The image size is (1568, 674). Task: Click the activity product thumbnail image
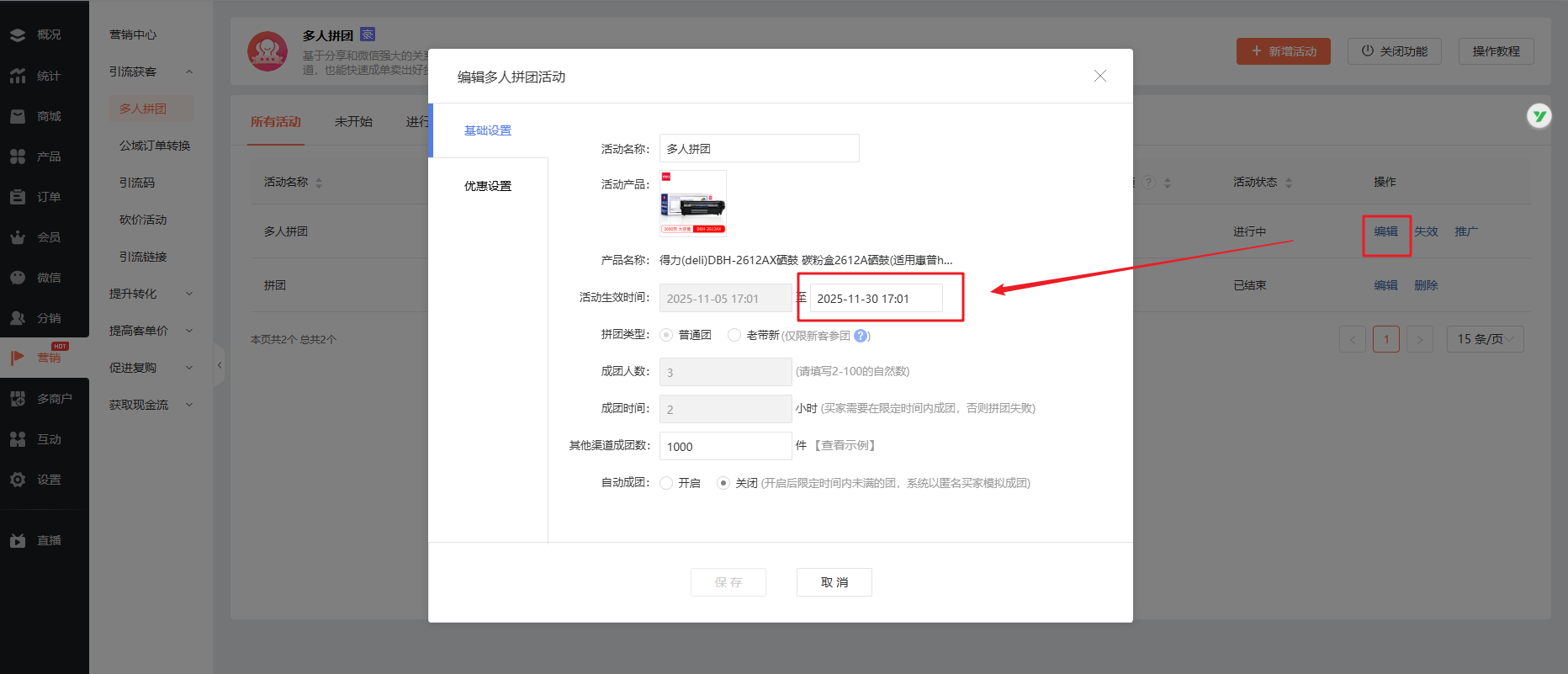[x=693, y=204]
